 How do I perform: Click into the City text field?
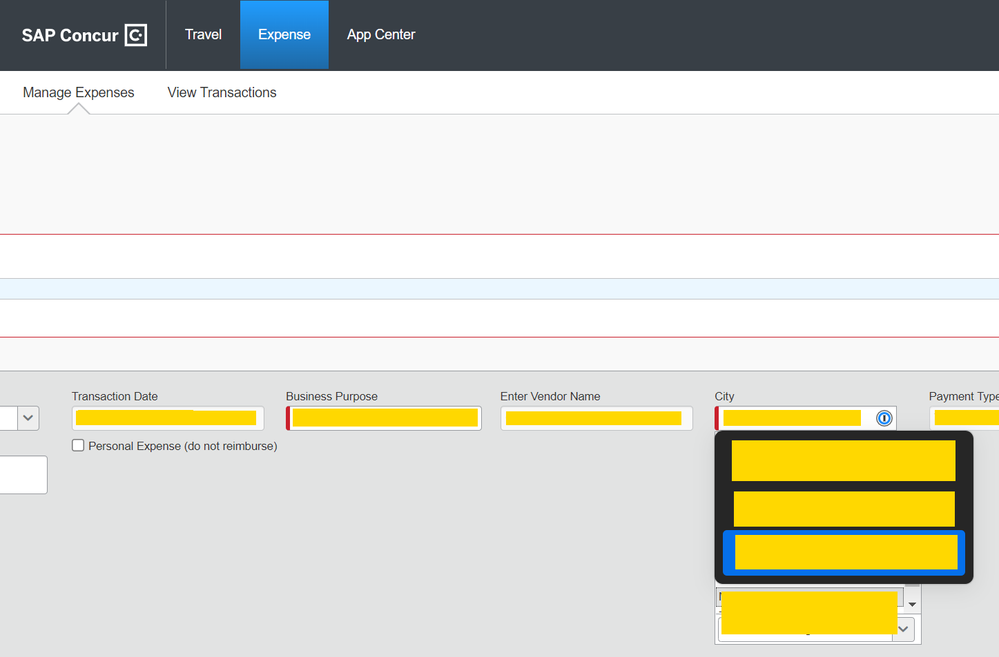coord(792,418)
